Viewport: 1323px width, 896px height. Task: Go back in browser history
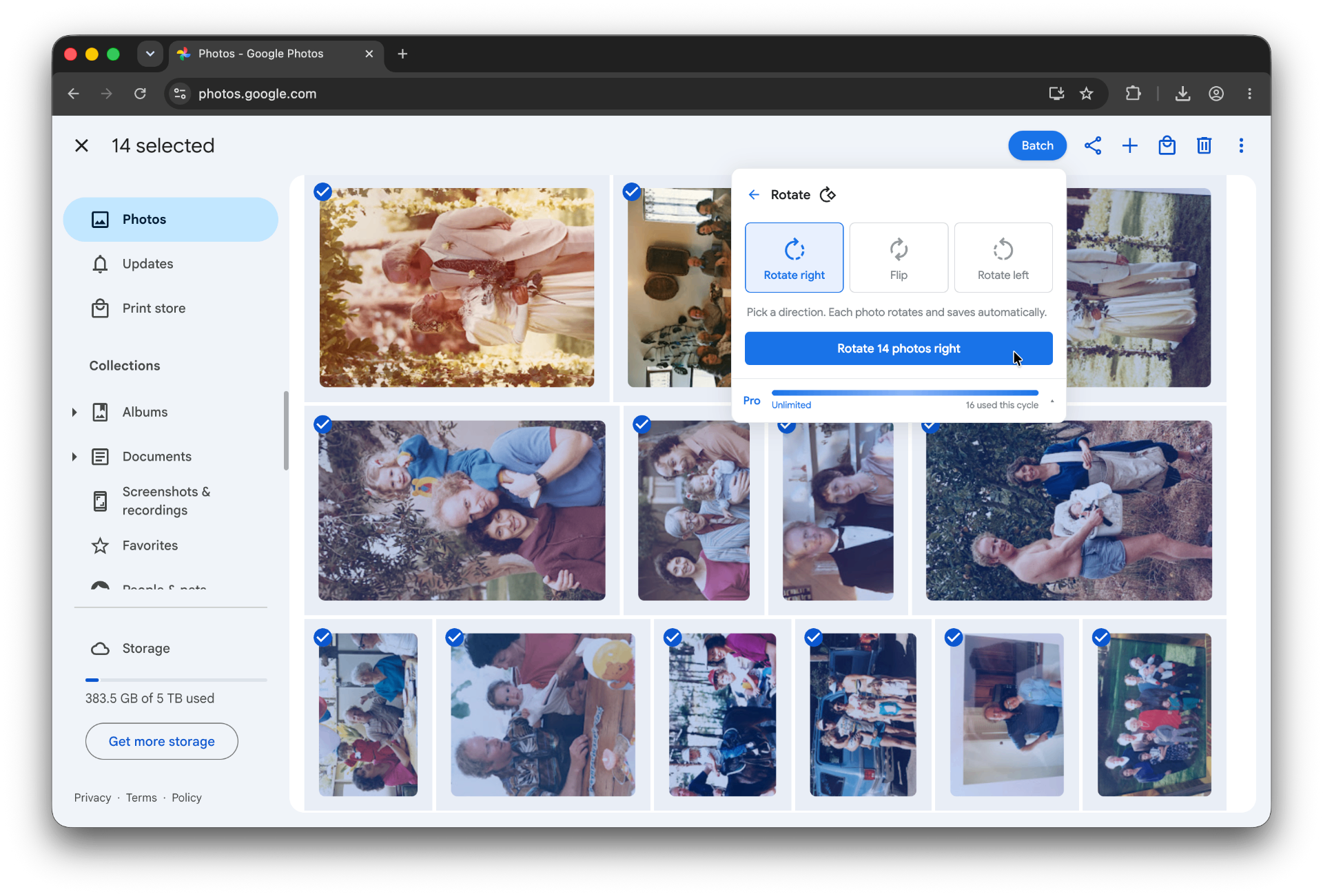pos(74,94)
